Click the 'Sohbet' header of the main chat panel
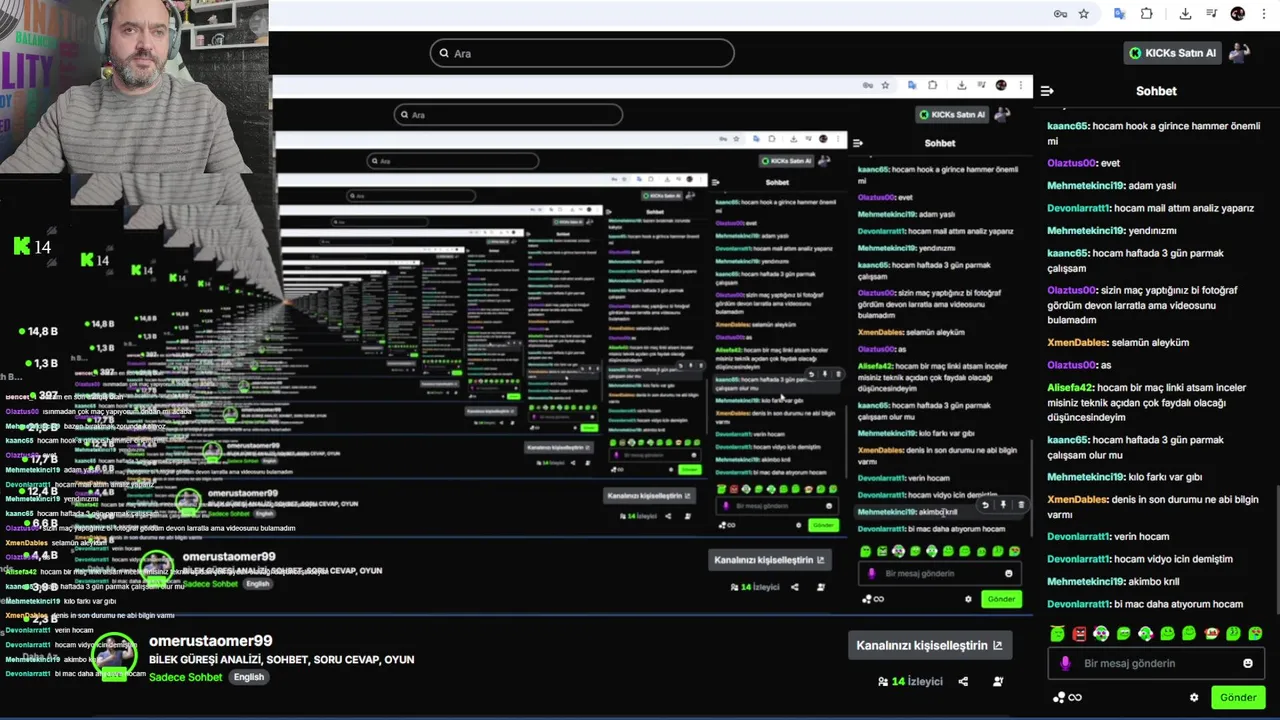The width and height of the screenshot is (1280, 720). 1156,91
